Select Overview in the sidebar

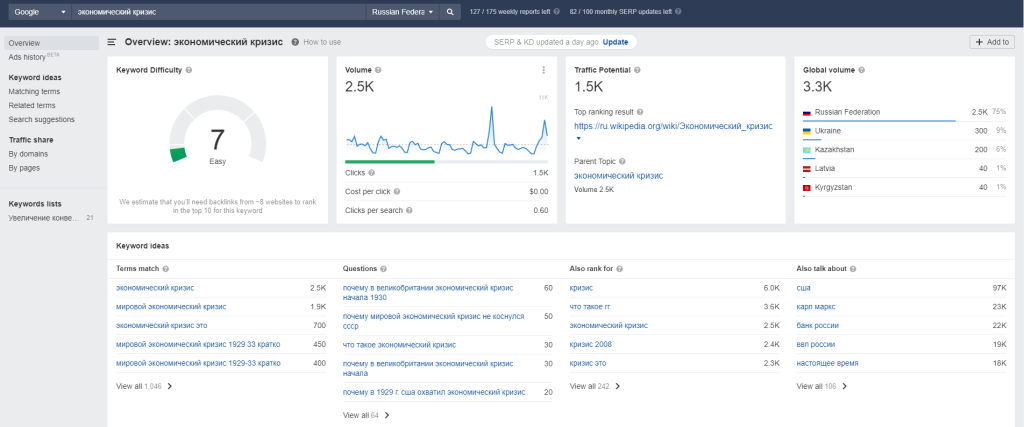coord(52,43)
